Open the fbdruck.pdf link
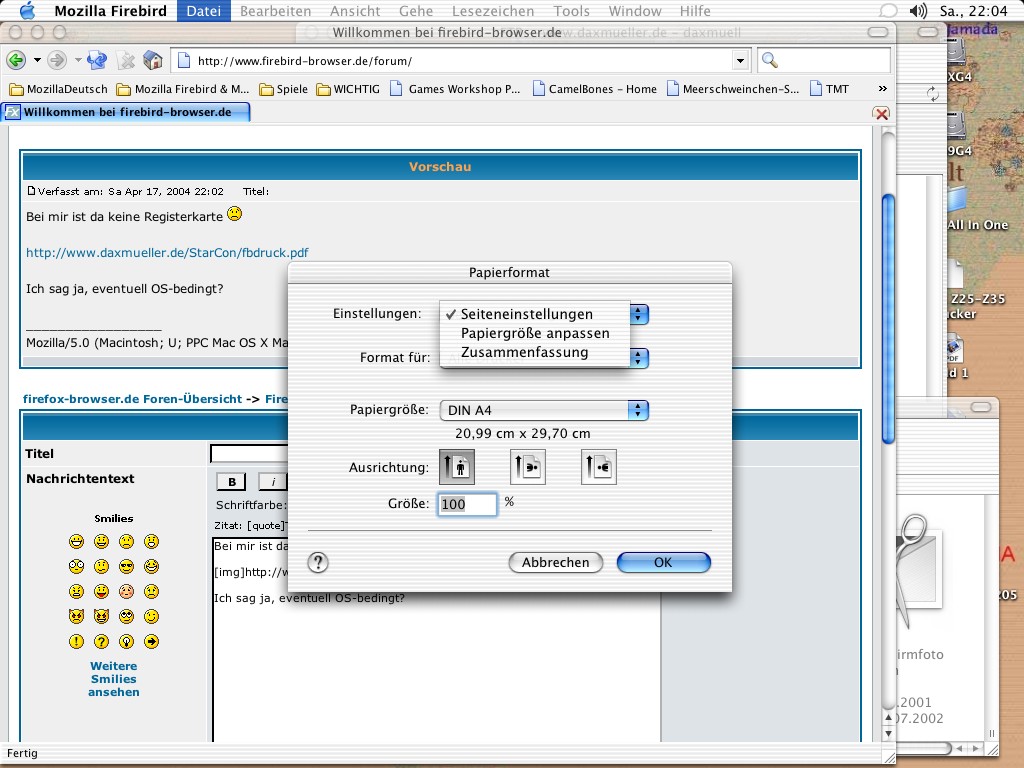This screenshot has width=1024, height=768. tap(167, 253)
